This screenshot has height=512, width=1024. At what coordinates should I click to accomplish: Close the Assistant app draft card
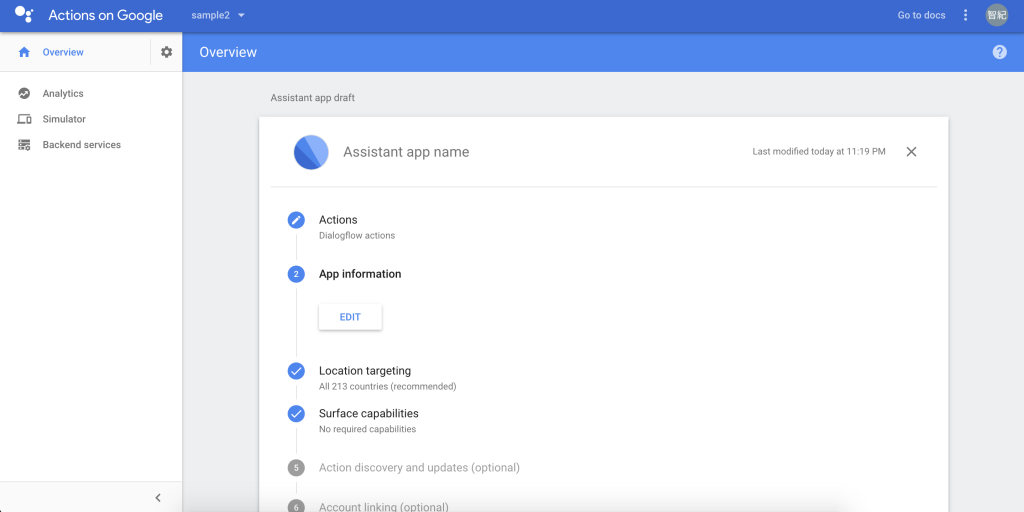point(912,152)
